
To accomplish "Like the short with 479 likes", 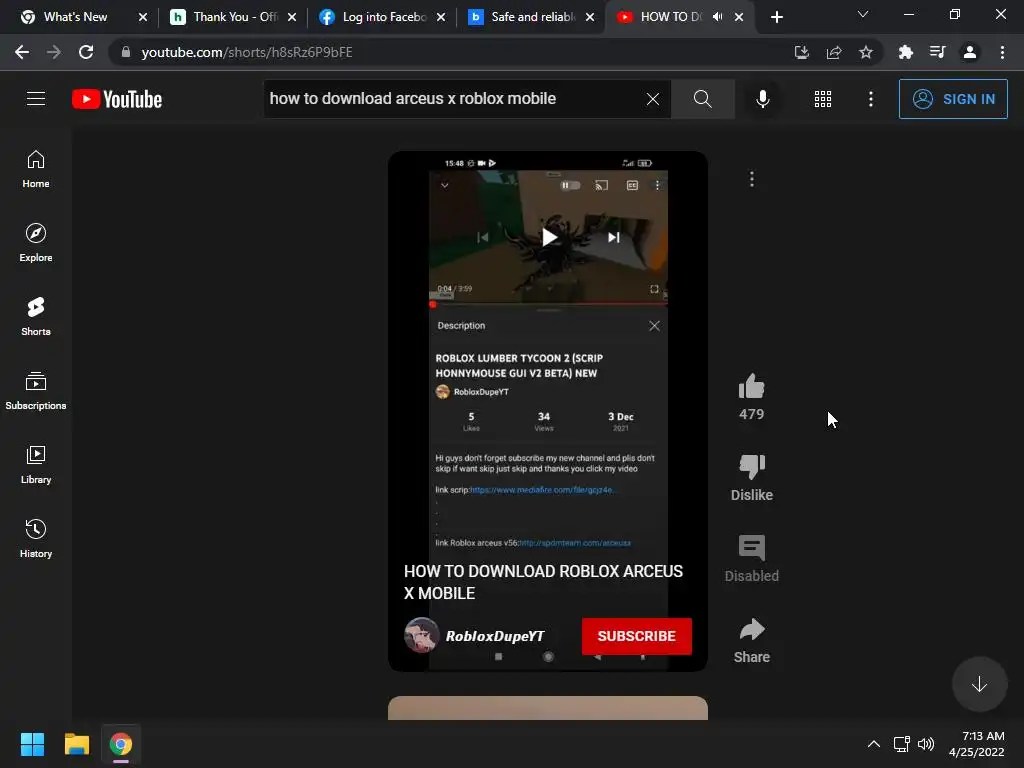I will point(752,387).
